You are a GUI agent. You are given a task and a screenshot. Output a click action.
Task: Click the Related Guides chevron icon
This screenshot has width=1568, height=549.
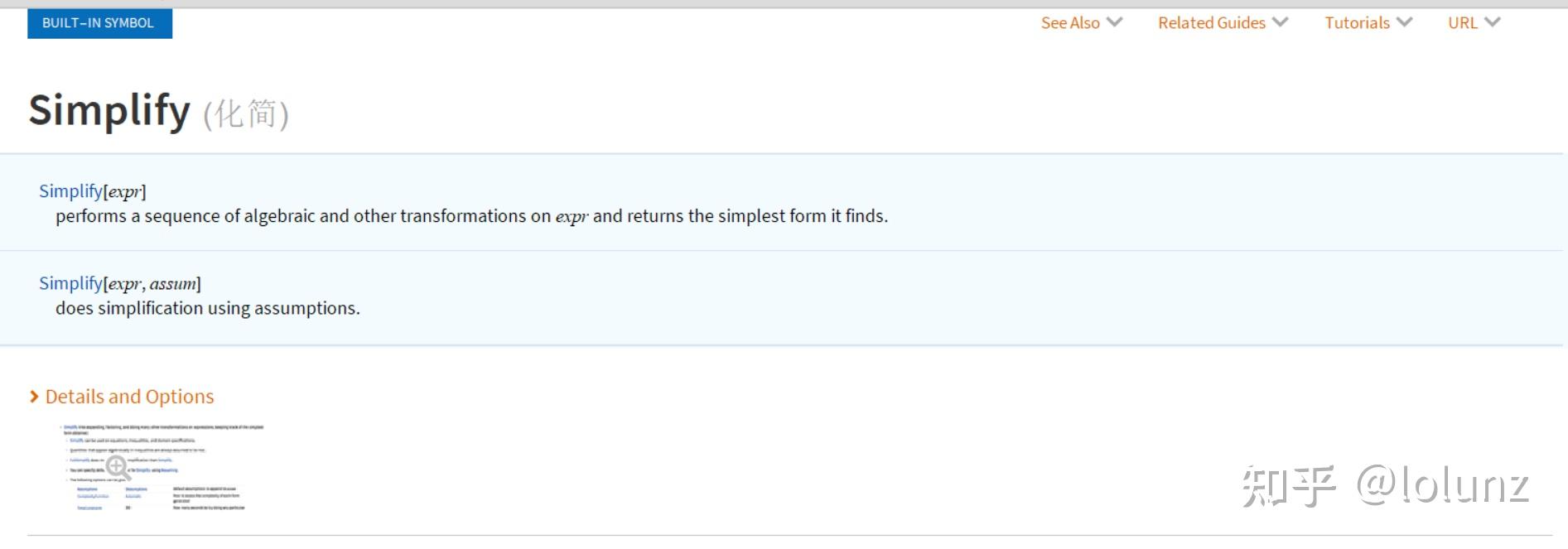coord(1281,22)
